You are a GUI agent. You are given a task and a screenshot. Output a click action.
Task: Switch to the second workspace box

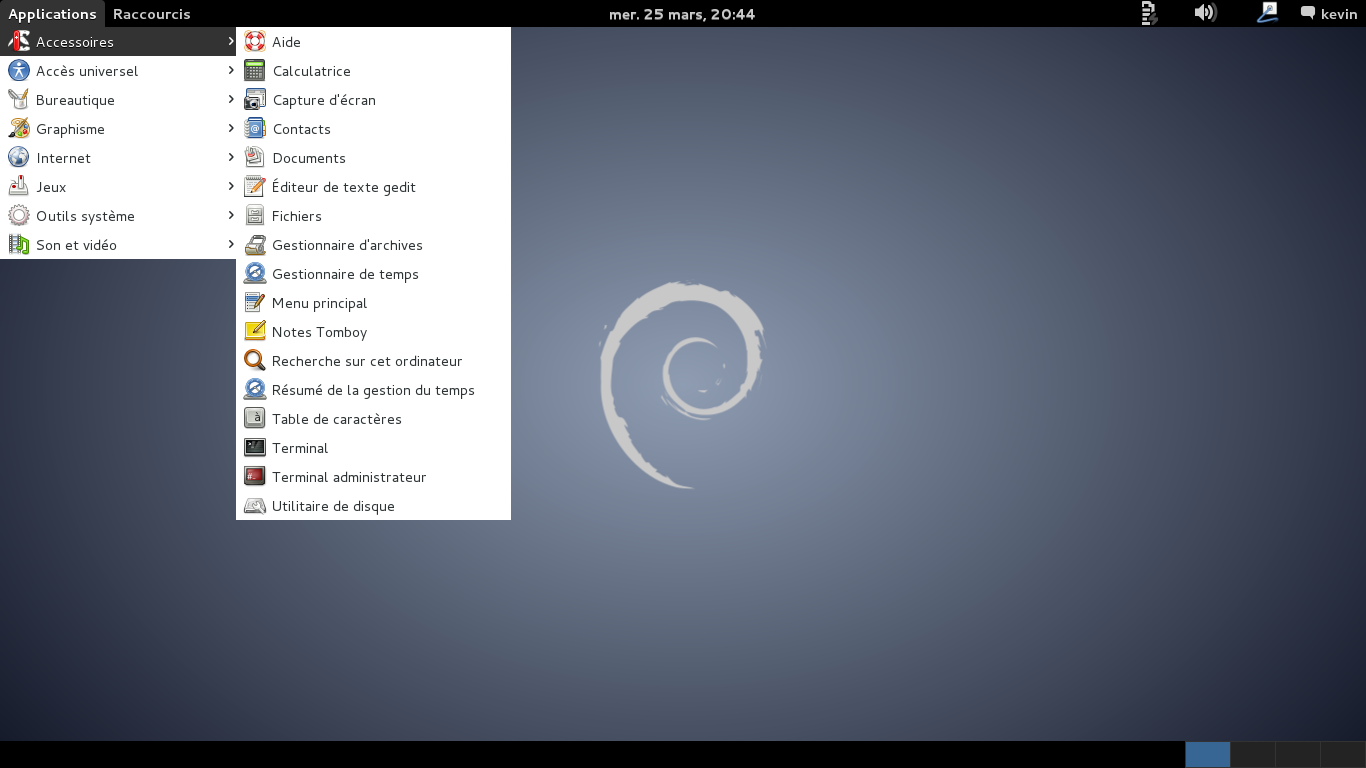(x=1252, y=754)
